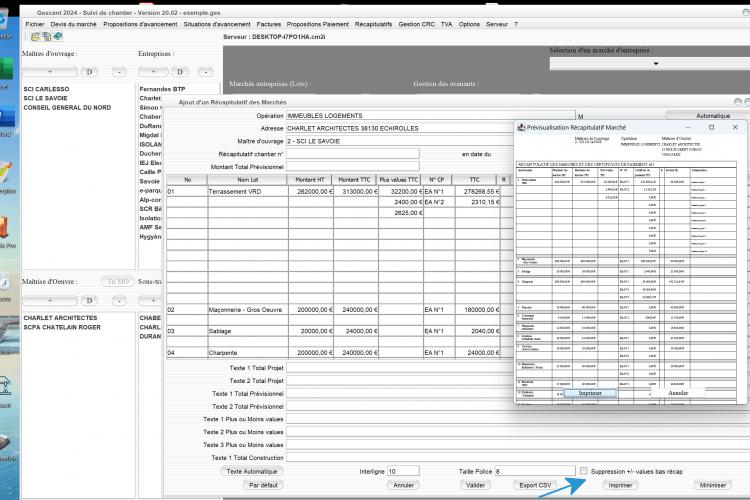Select CONSEIL GENERAL DU NORD
Image resolution: width=750 pixels, height=500 pixels.
[67, 108]
